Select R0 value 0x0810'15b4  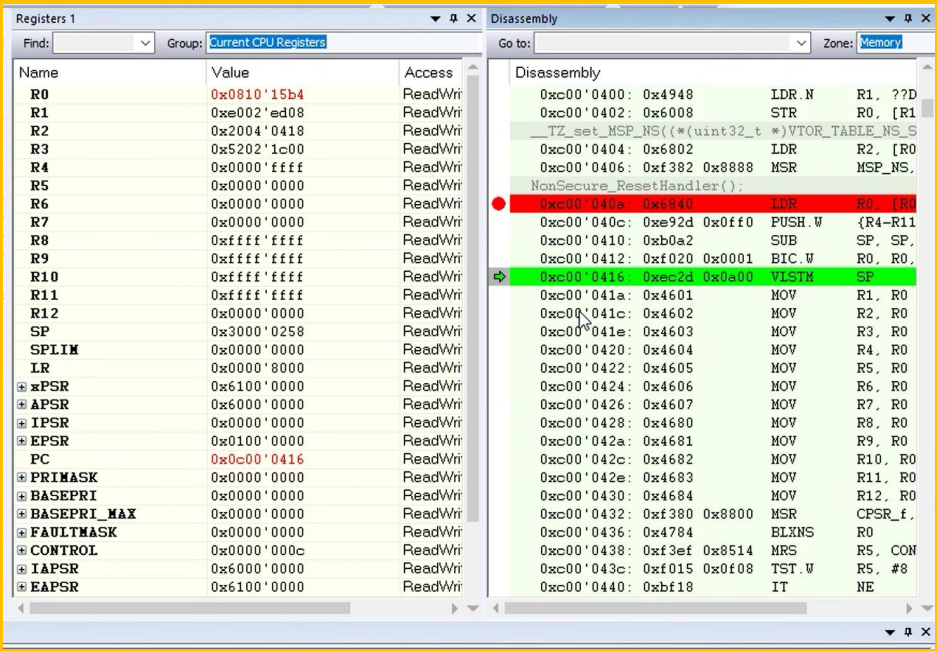(258, 94)
